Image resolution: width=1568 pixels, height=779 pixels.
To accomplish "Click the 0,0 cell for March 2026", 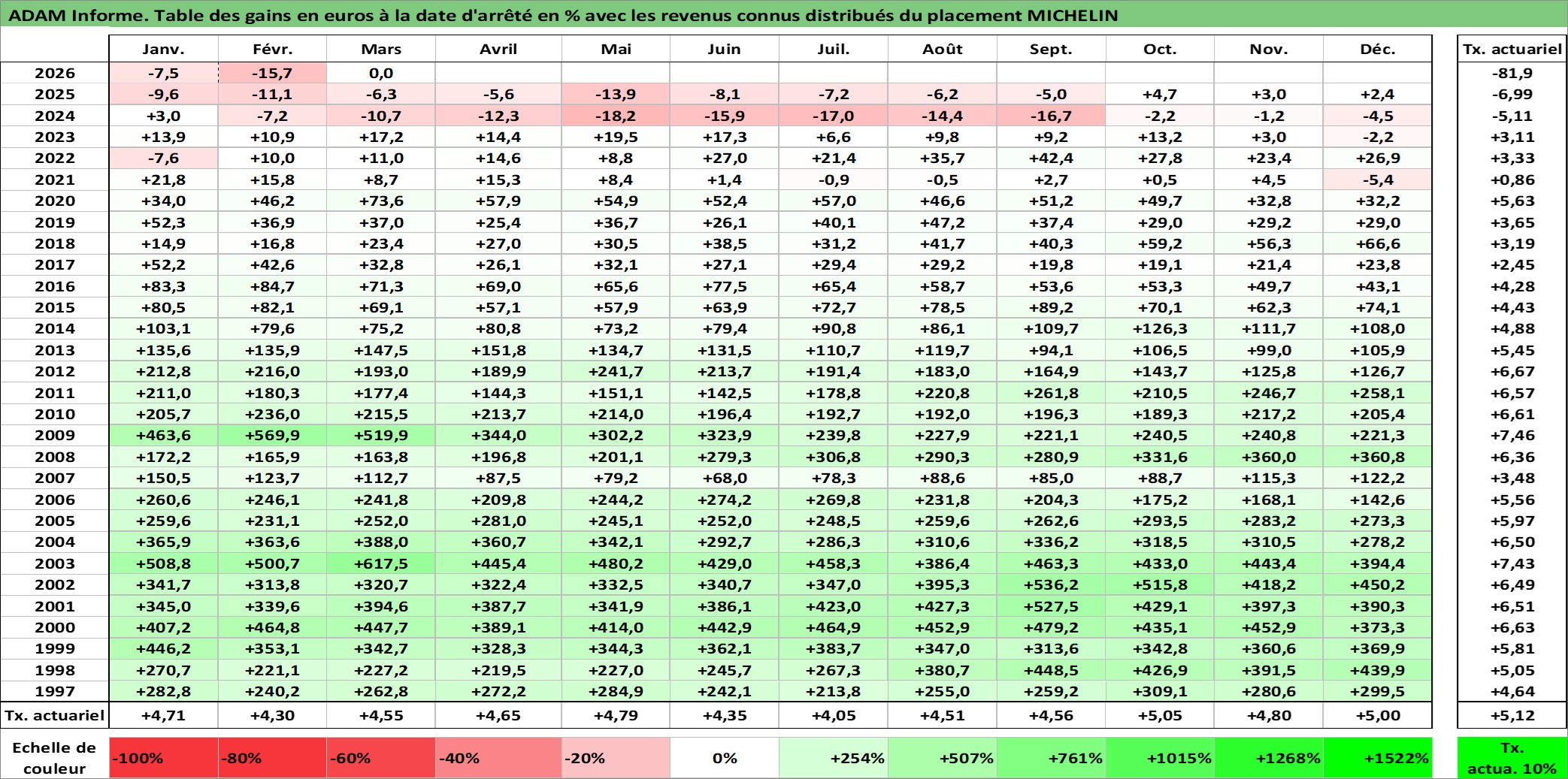I will tap(381, 73).
